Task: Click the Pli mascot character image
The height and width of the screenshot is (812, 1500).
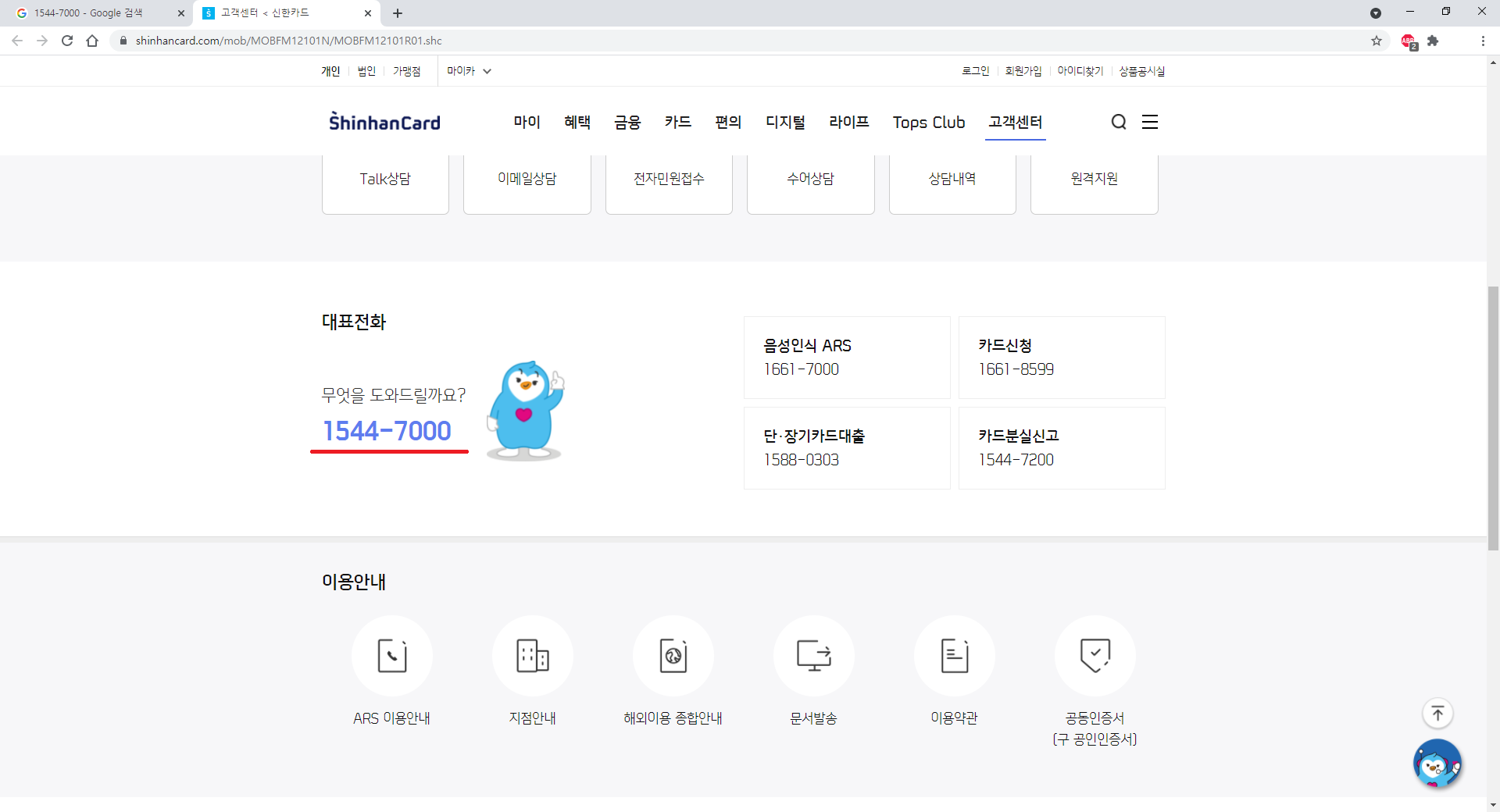Action: pyautogui.click(x=525, y=410)
